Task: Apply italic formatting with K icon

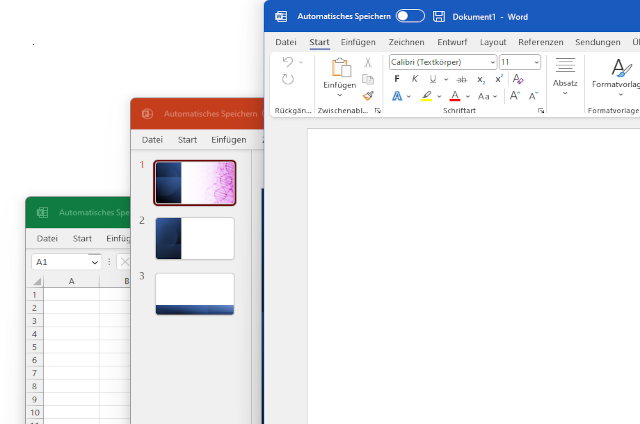Action: (415, 79)
